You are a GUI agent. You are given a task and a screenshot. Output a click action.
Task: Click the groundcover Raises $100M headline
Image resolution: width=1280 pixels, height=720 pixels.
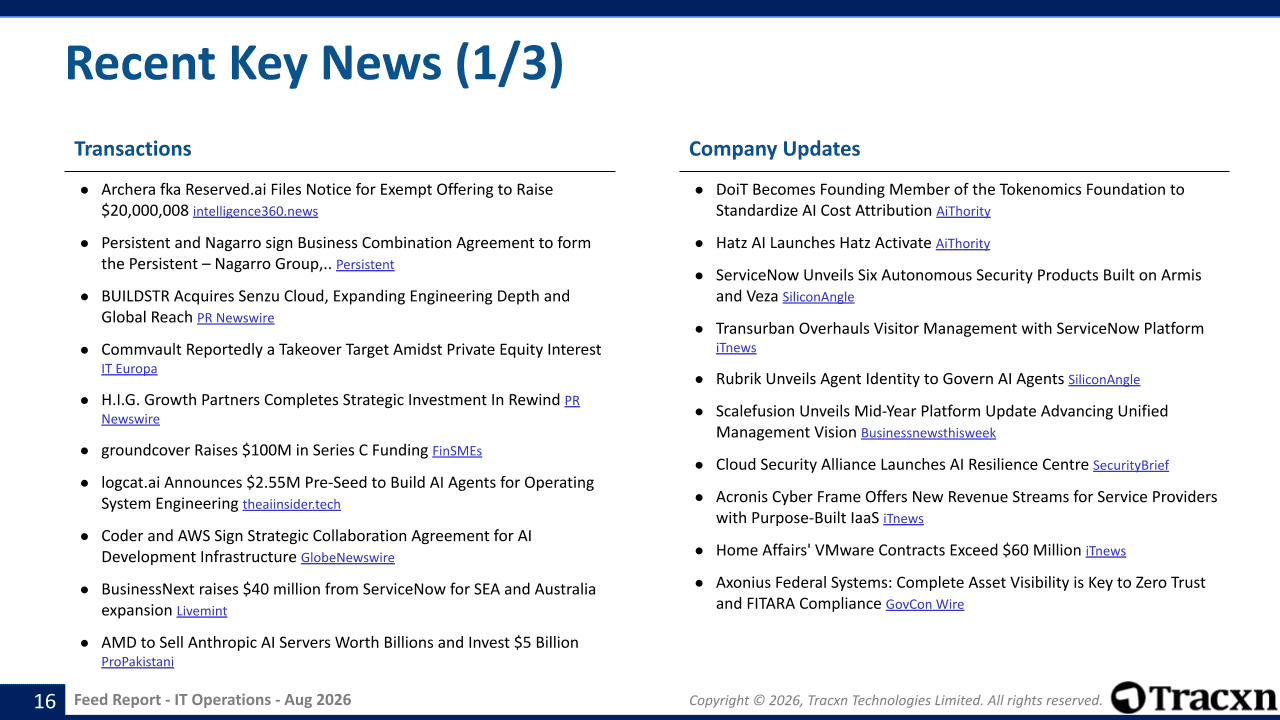[x=264, y=451]
